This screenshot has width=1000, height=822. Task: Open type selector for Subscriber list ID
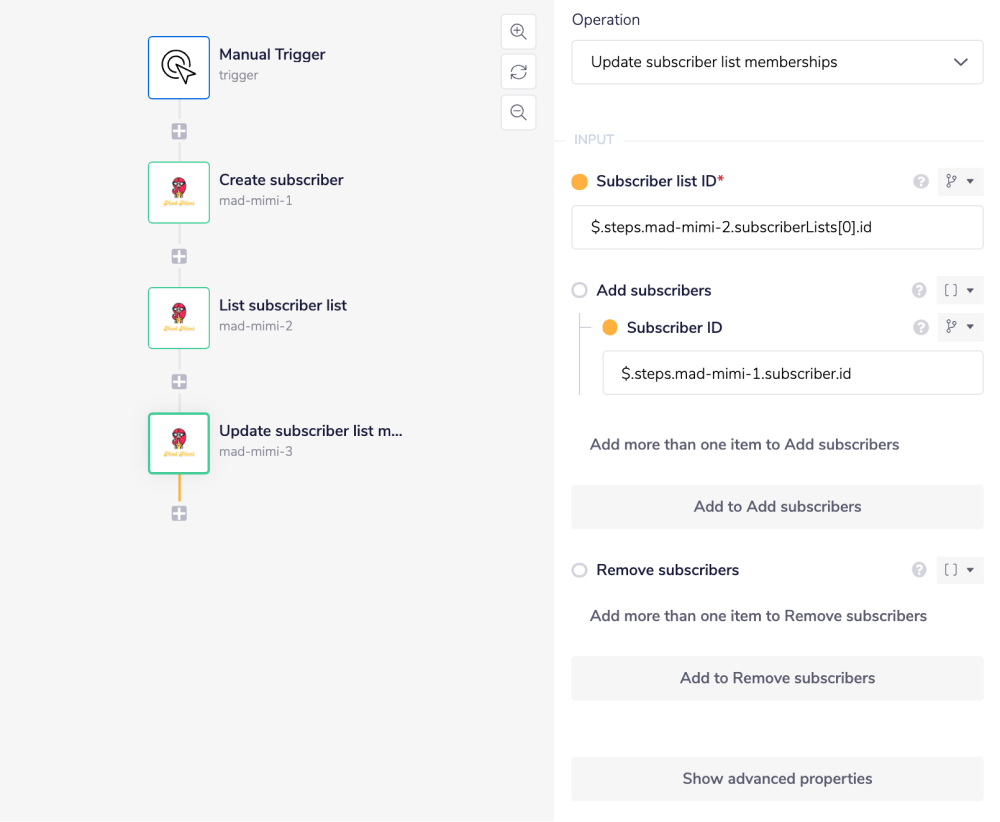click(959, 182)
